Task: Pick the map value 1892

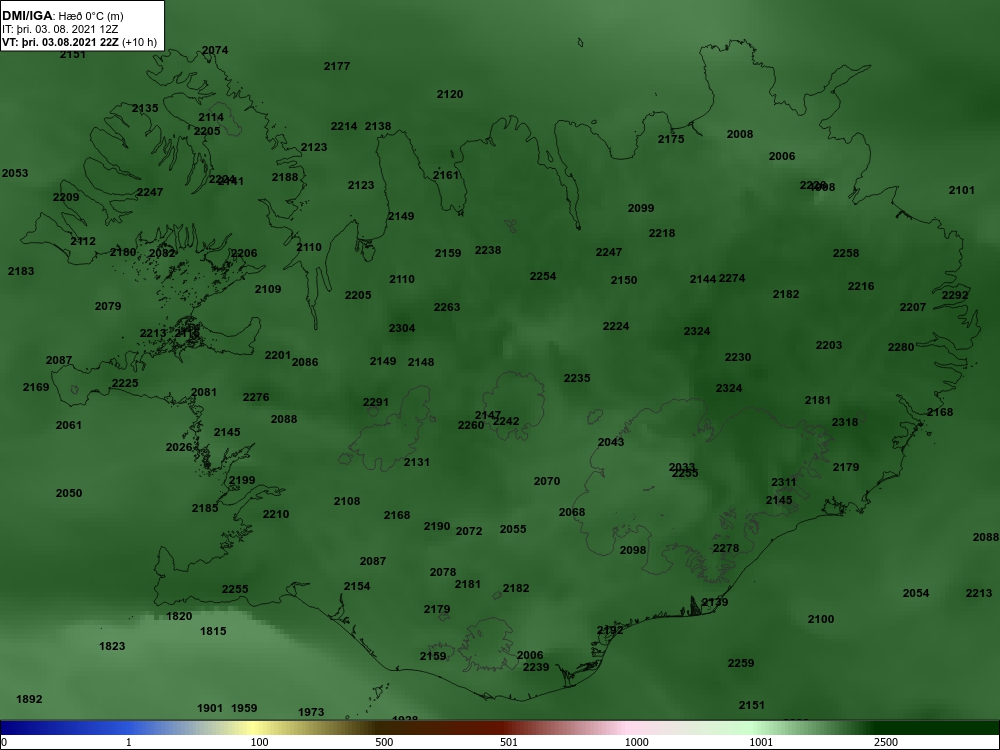Action: 29,700
